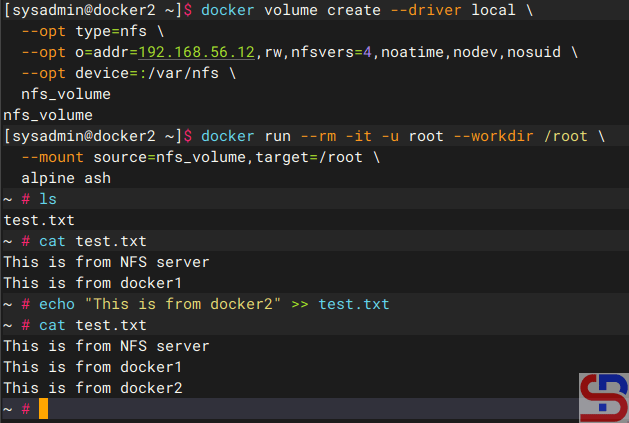Click the "source=nfs_volume,target=/root" mount argument

tap(219, 158)
